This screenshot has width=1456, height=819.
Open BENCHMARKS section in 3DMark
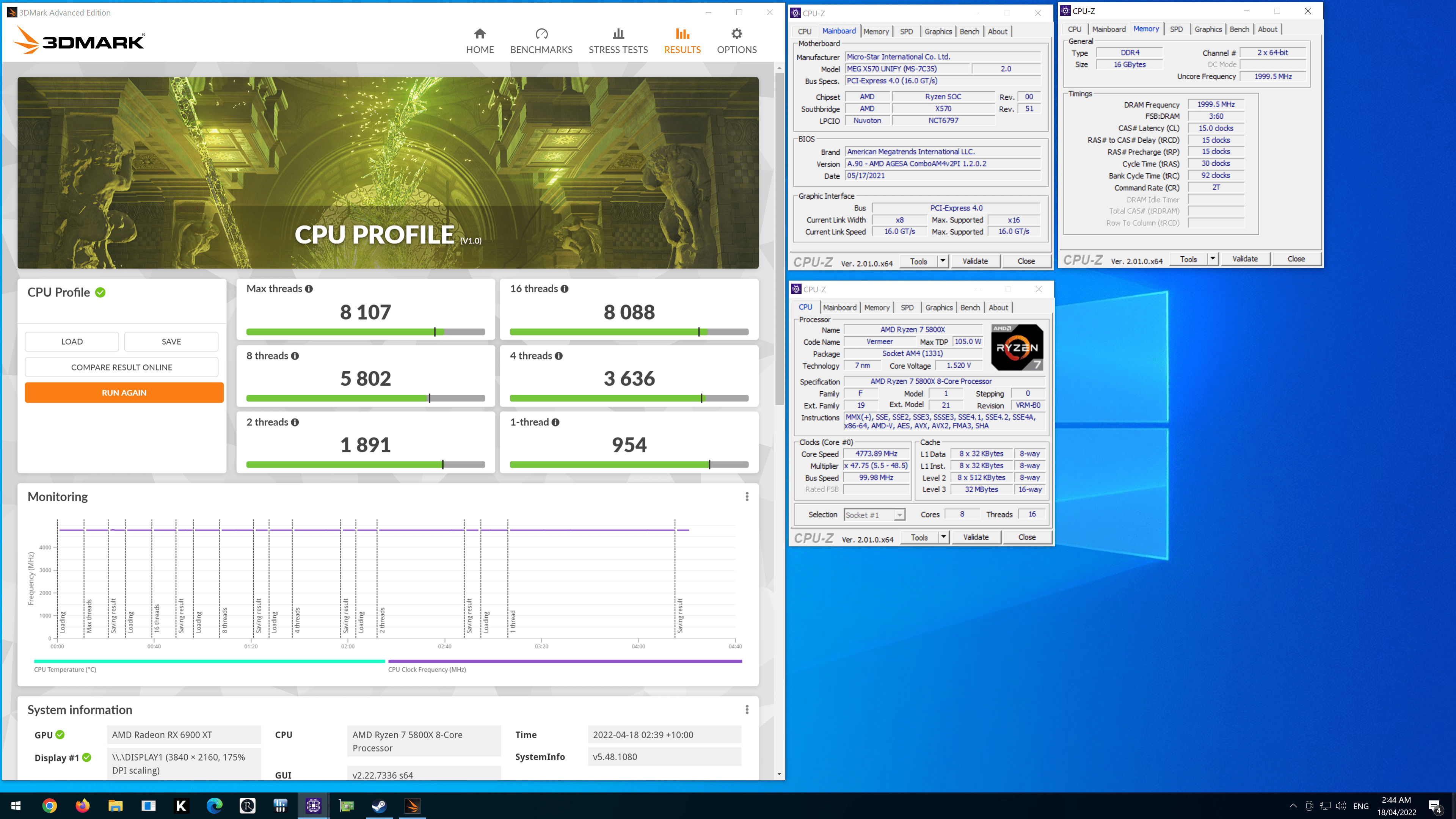click(x=541, y=41)
